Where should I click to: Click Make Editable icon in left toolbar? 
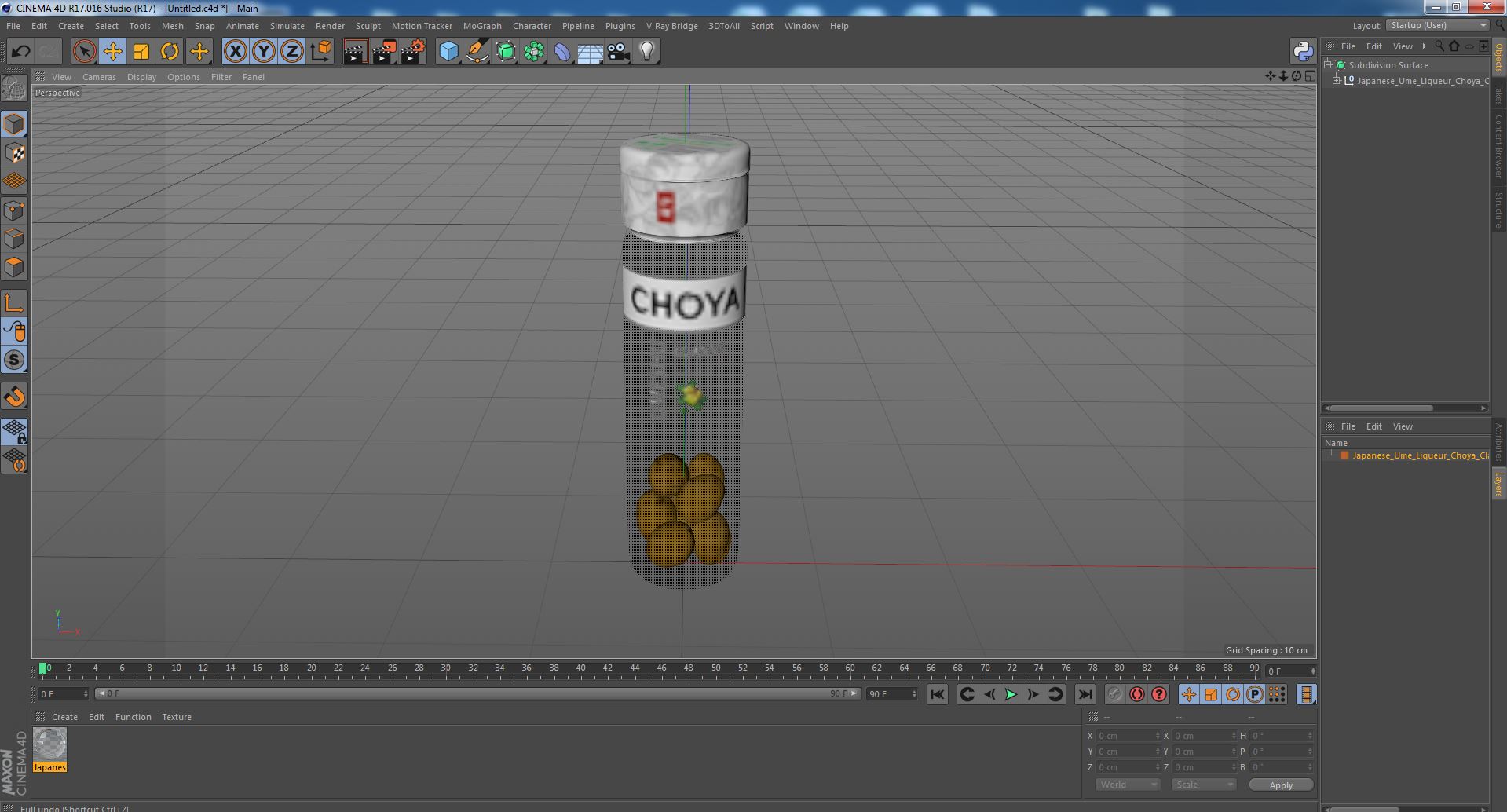click(x=14, y=89)
